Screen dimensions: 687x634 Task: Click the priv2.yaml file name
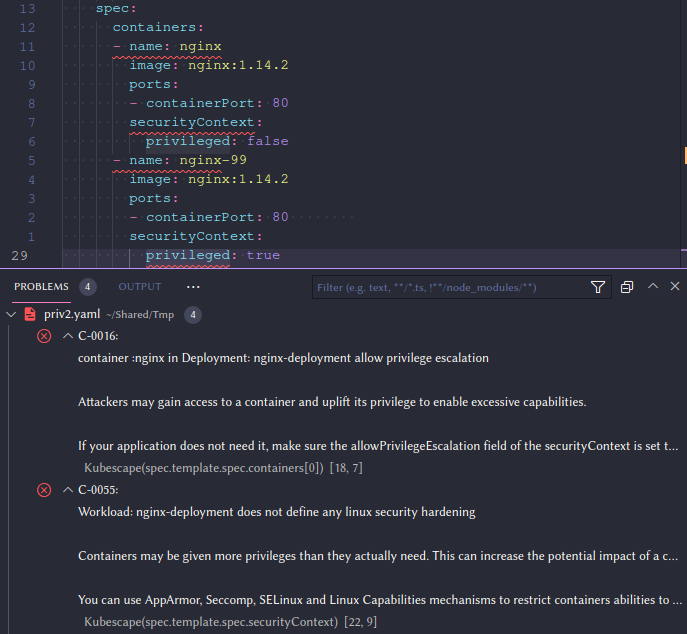tap(72, 315)
